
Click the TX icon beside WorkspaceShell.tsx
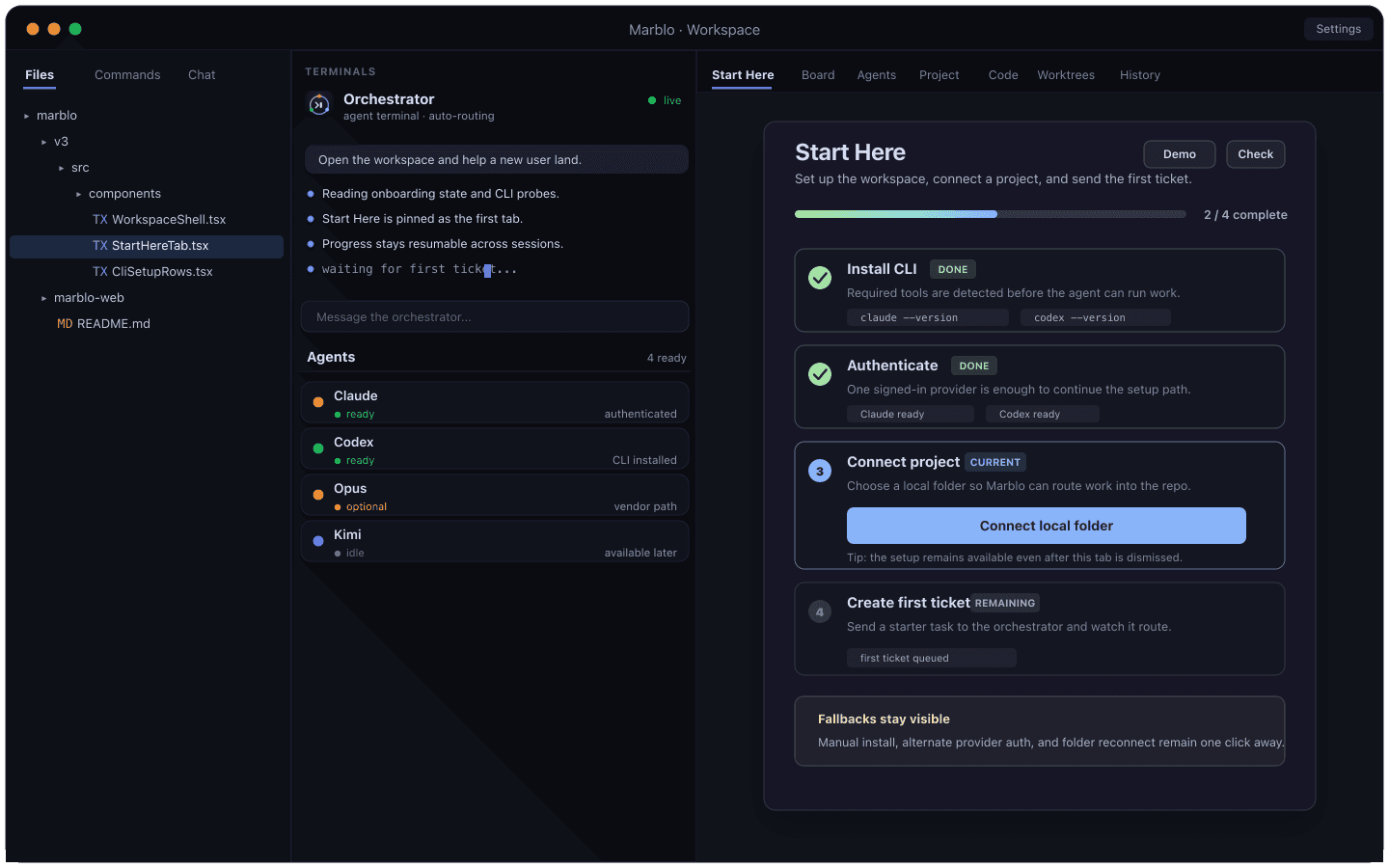pyautogui.click(x=100, y=220)
